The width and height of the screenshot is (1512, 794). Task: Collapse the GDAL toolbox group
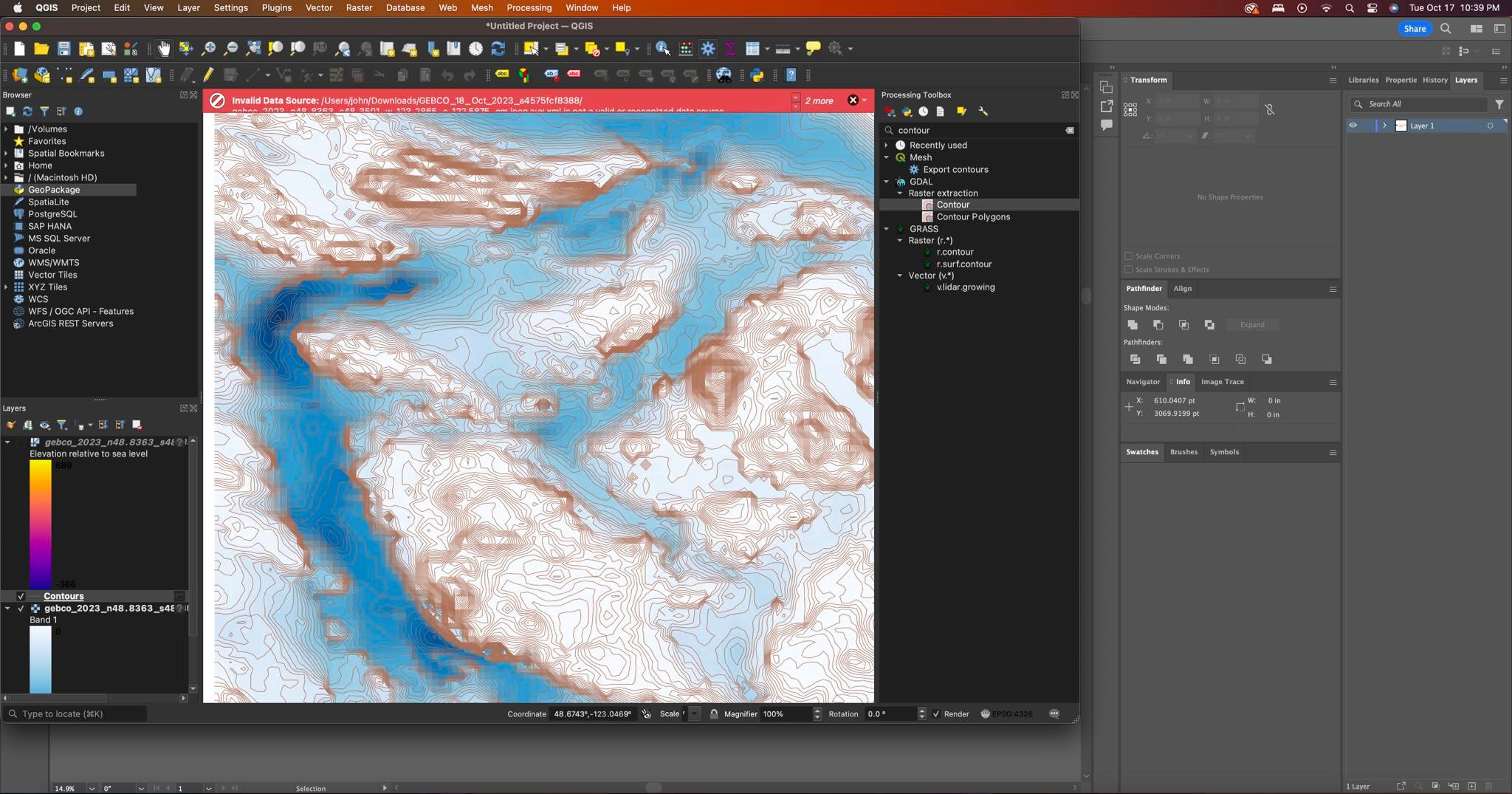click(887, 182)
